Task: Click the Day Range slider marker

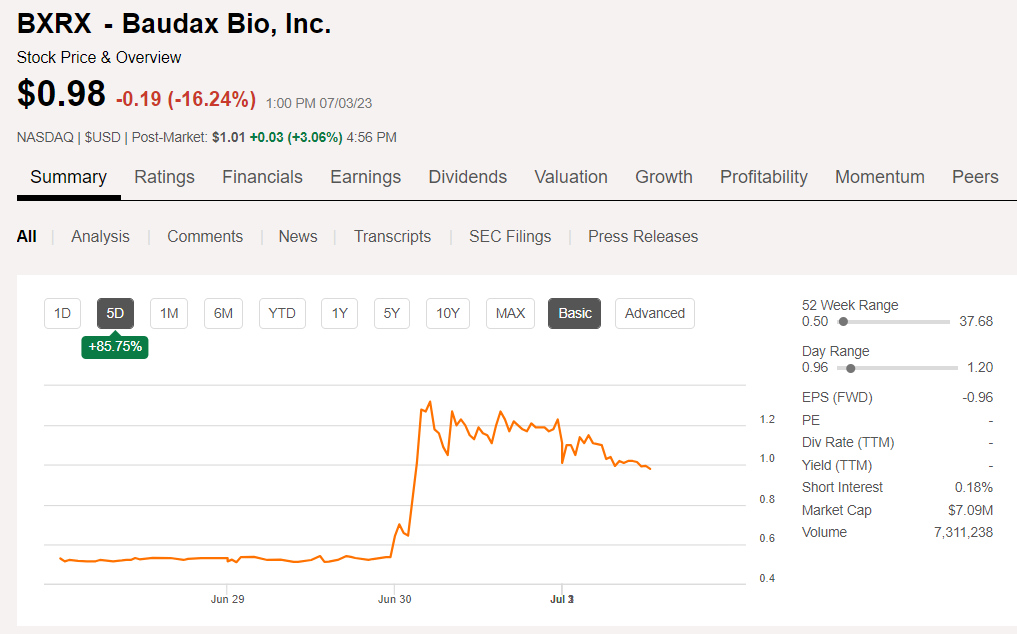Action: [850, 368]
